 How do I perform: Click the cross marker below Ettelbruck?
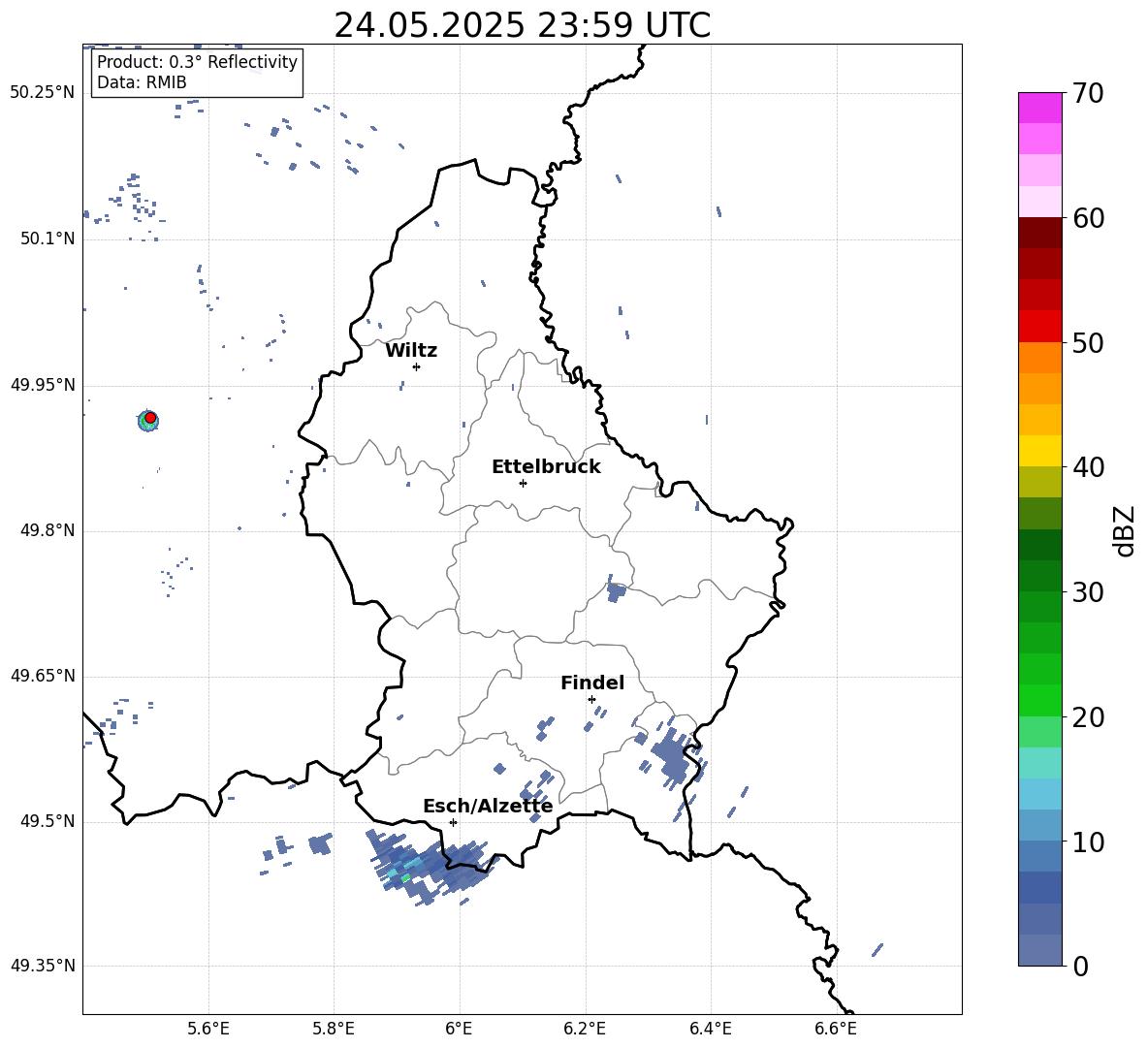click(x=523, y=483)
